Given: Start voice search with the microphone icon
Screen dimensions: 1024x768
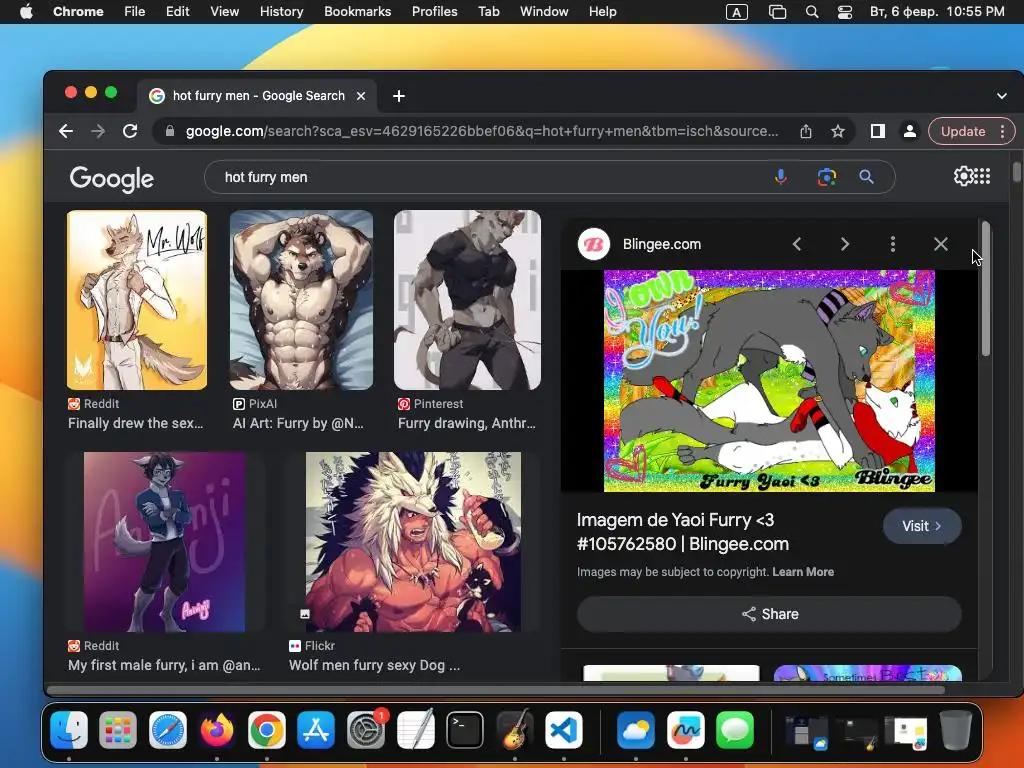Looking at the screenshot, I should click(x=780, y=177).
